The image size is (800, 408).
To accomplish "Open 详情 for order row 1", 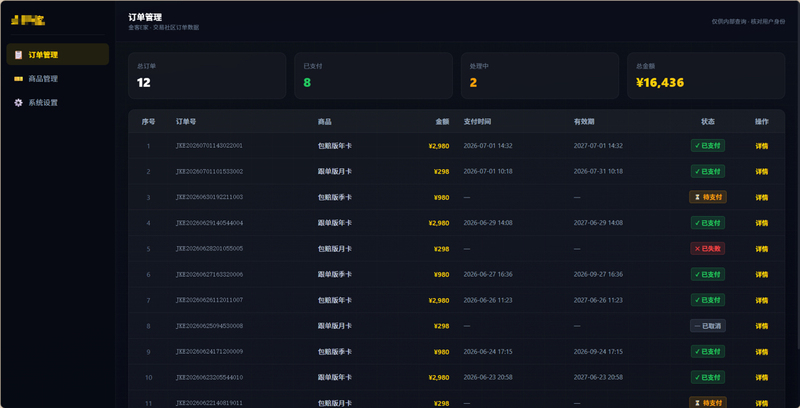I will [762, 146].
